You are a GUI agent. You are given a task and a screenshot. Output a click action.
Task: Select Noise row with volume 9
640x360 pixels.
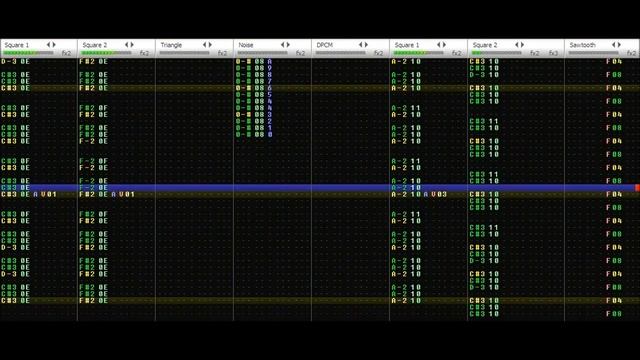tap(254, 68)
